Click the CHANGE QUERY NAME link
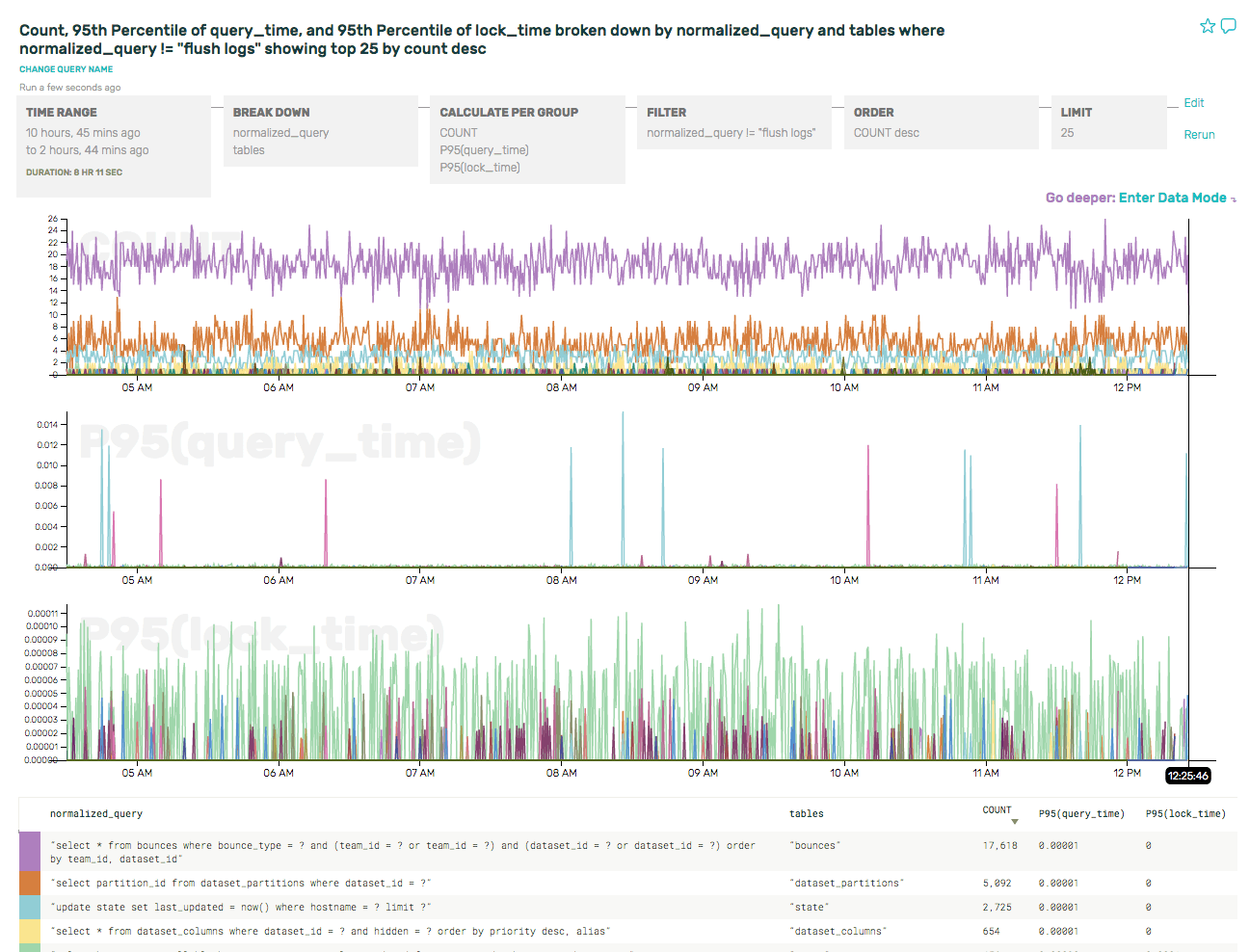The image size is (1250, 952). (x=66, y=68)
